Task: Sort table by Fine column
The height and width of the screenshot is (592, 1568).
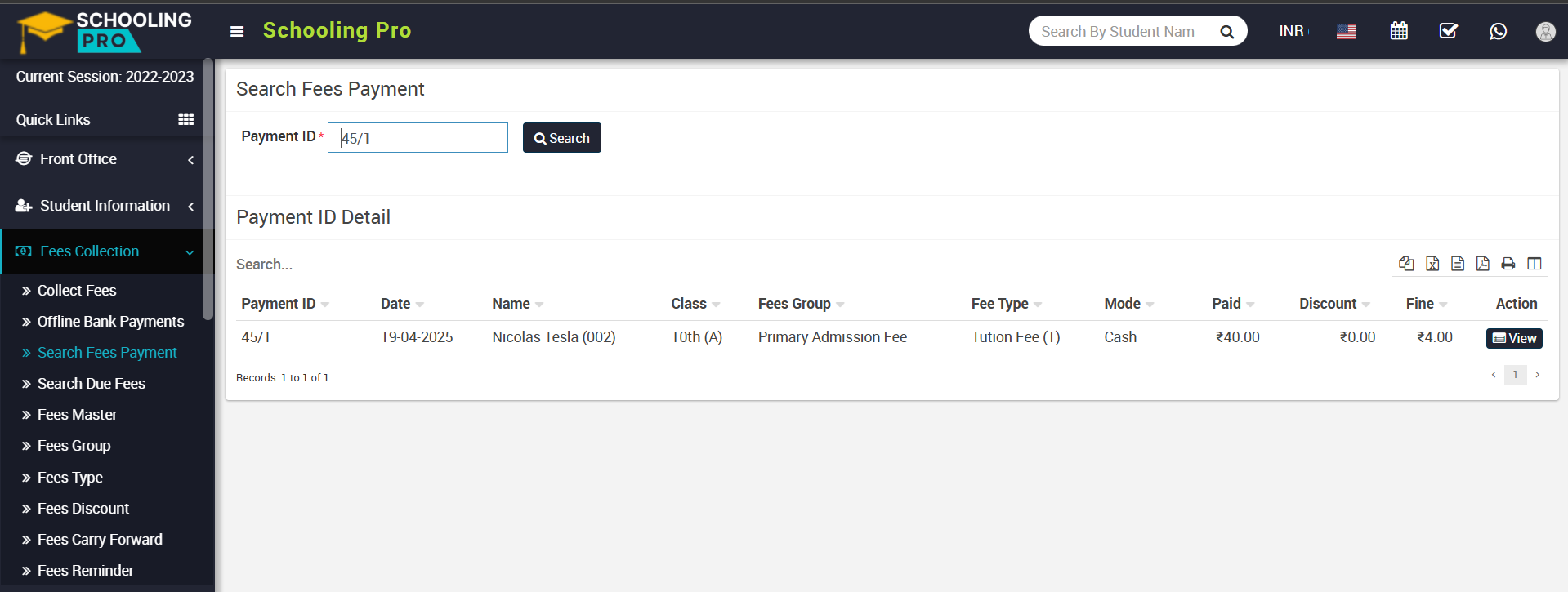Action: click(x=1427, y=304)
